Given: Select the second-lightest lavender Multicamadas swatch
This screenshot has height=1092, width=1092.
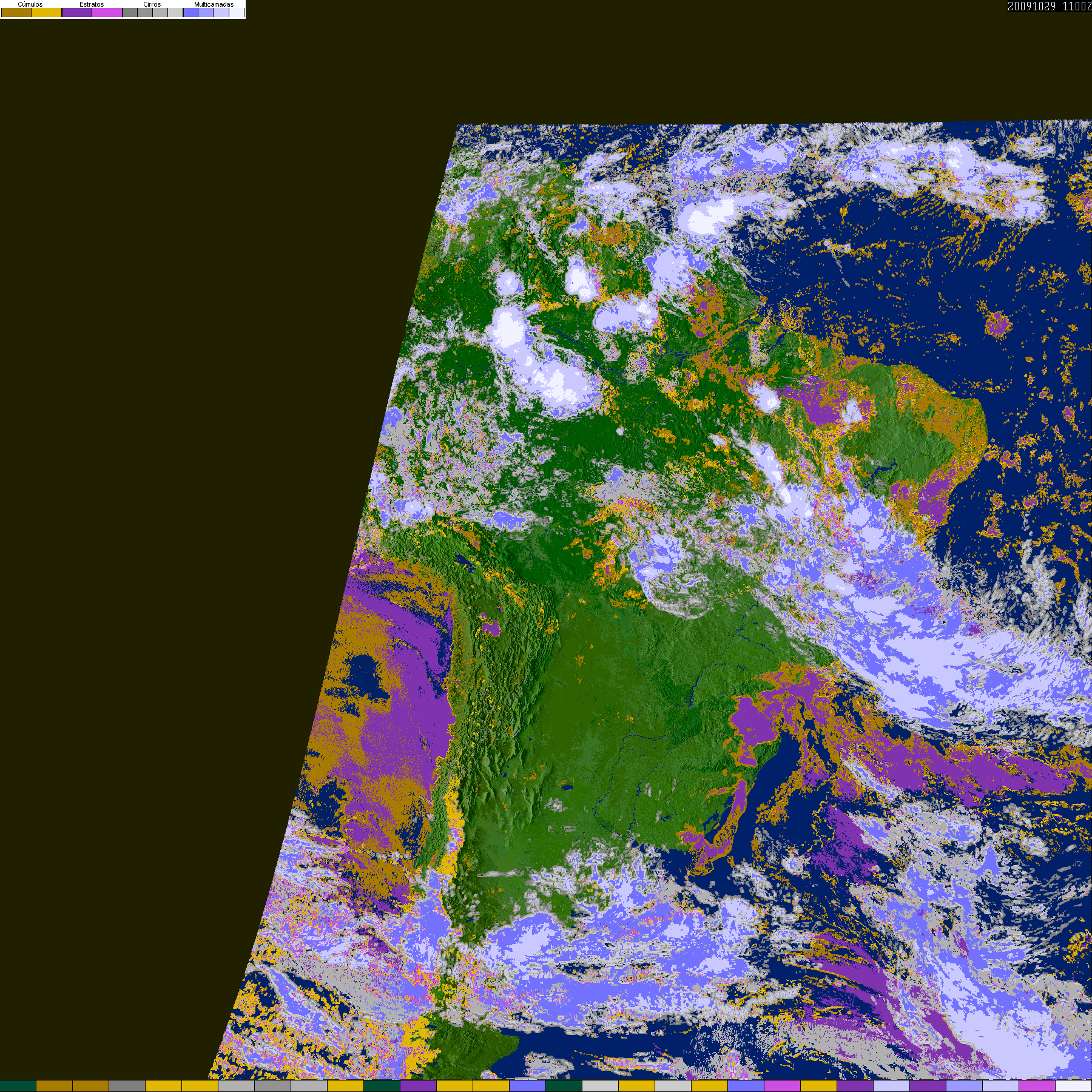Looking at the screenshot, I should 221,12.
